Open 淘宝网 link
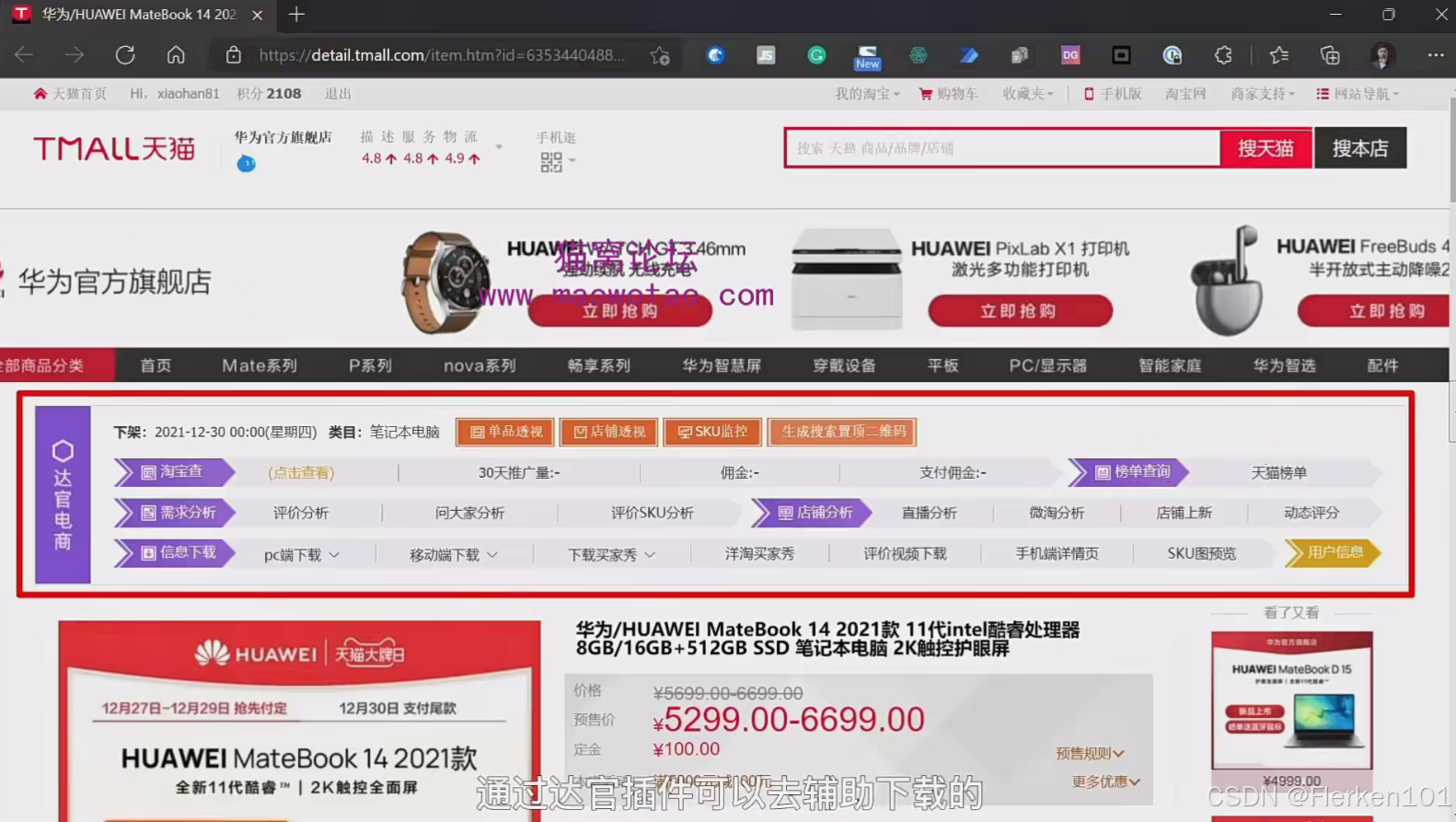The height and width of the screenshot is (822, 1456). 1185,94
